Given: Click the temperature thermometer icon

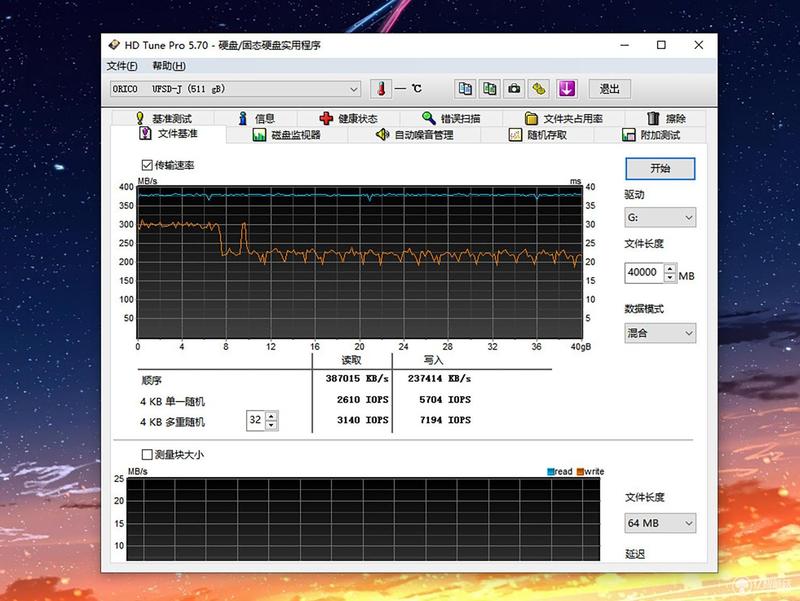Looking at the screenshot, I should point(381,89).
